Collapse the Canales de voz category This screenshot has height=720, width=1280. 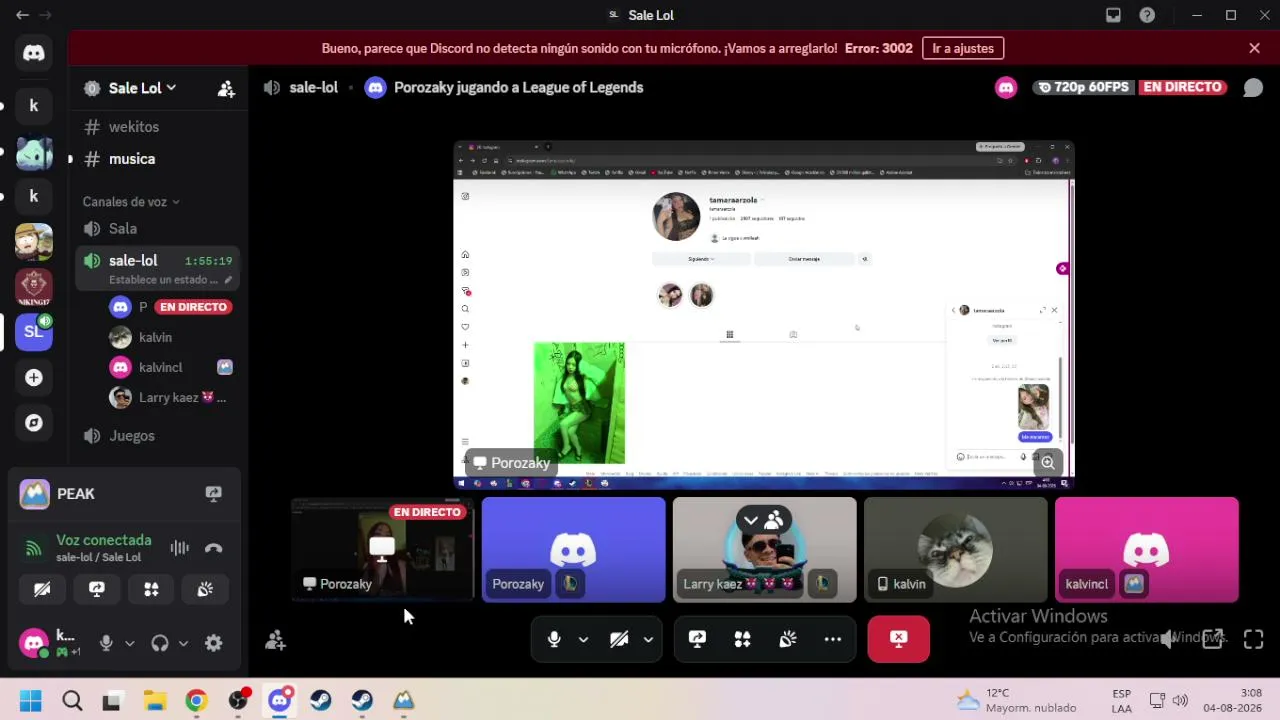[x=130, y=202]
